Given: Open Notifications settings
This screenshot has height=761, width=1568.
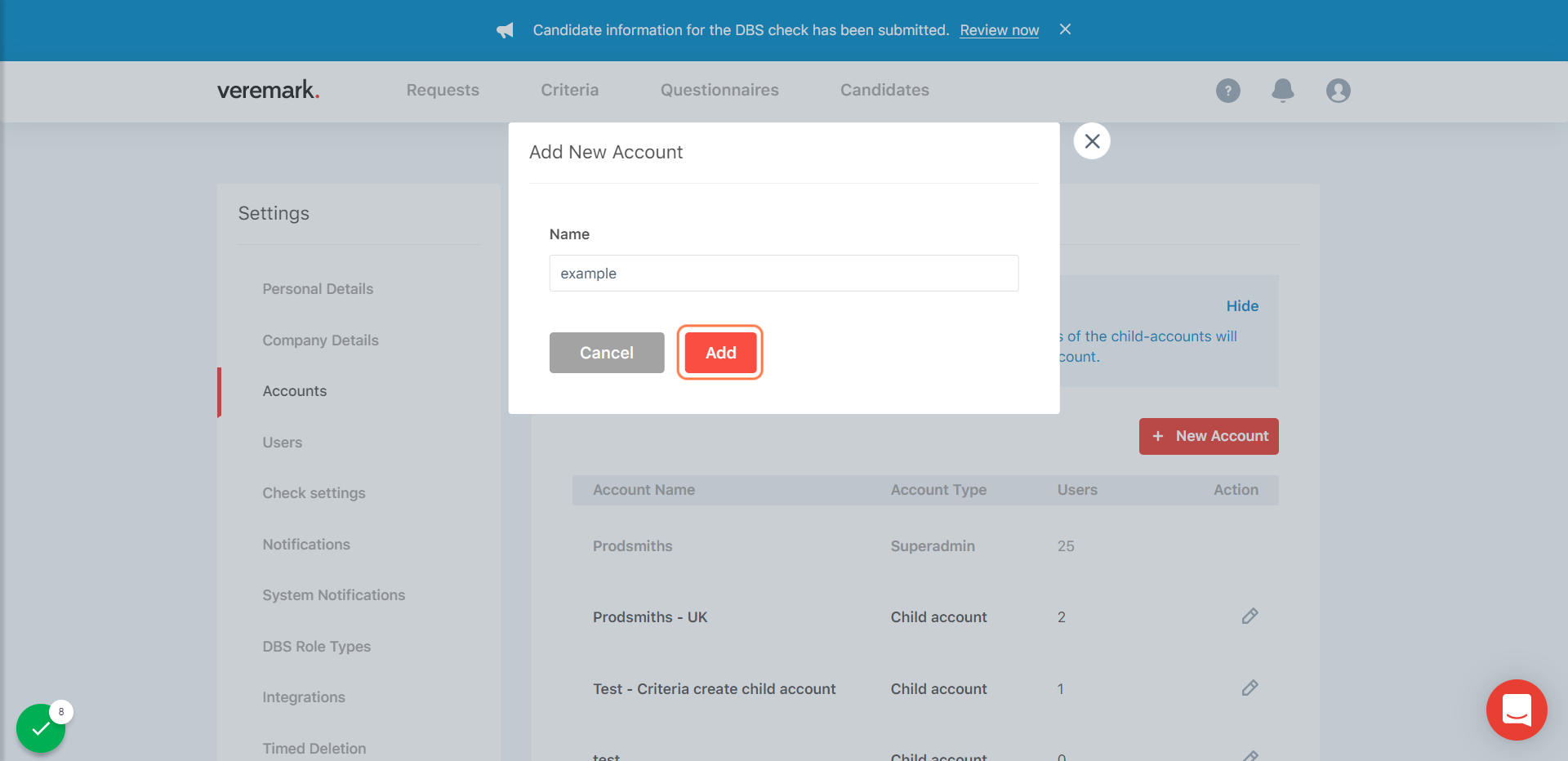Looking at the screenshot, I should (x=306, y=545).
